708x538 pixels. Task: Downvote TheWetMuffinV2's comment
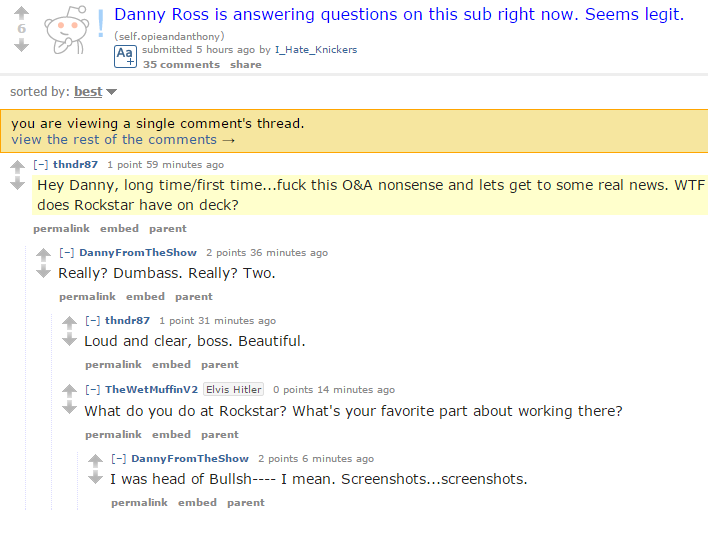69,408
